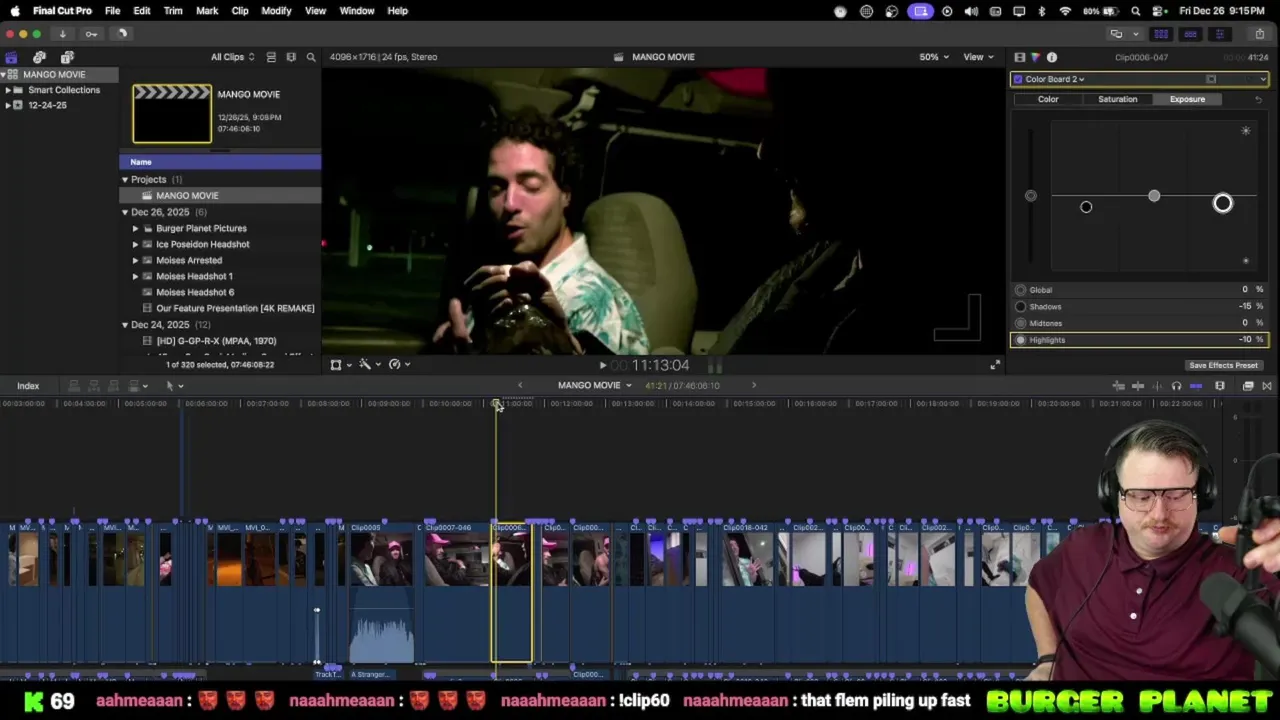This screenshot has width=1280, height=720.
Task: Open the Color Board 2 correction dropdown
Action: click(x=1055, y=79)
